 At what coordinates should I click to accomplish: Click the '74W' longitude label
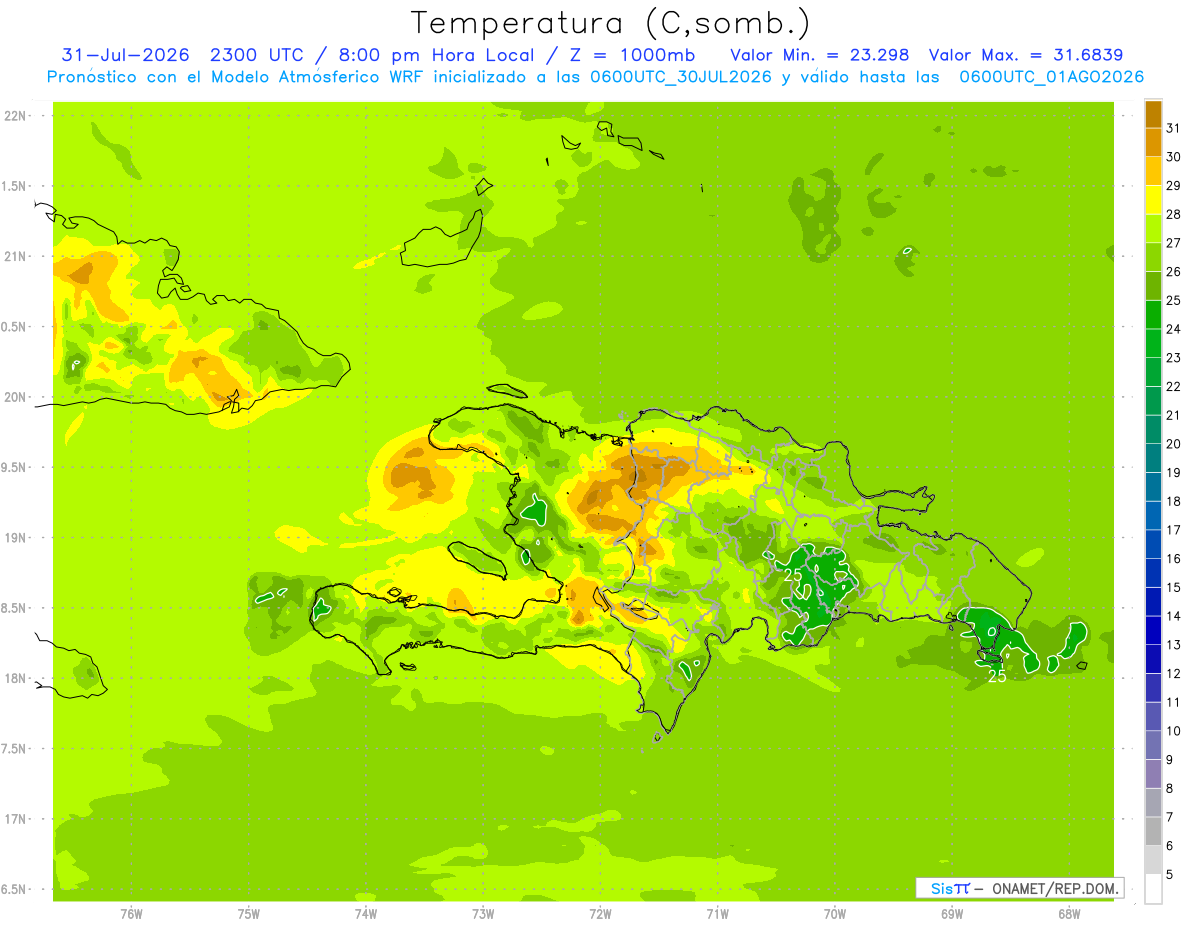366,914
